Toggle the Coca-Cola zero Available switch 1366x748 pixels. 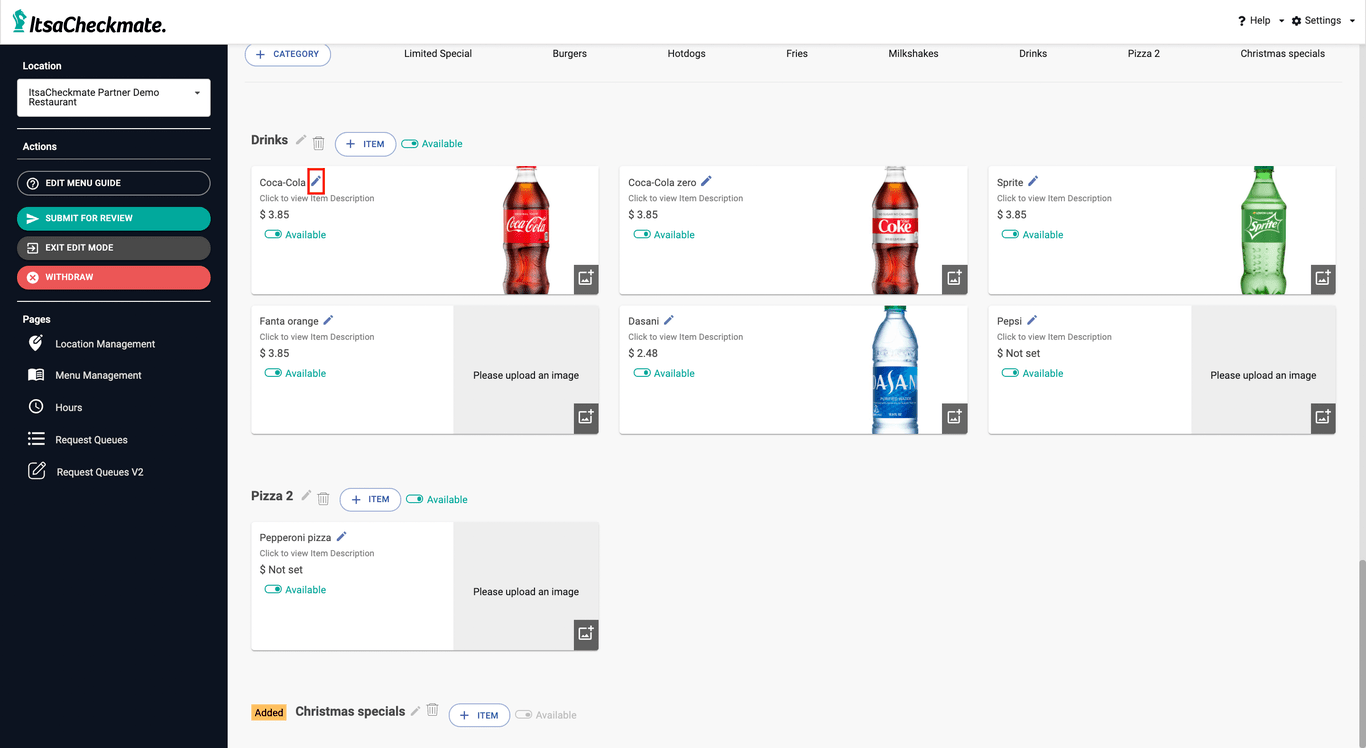tap(642, 235)
